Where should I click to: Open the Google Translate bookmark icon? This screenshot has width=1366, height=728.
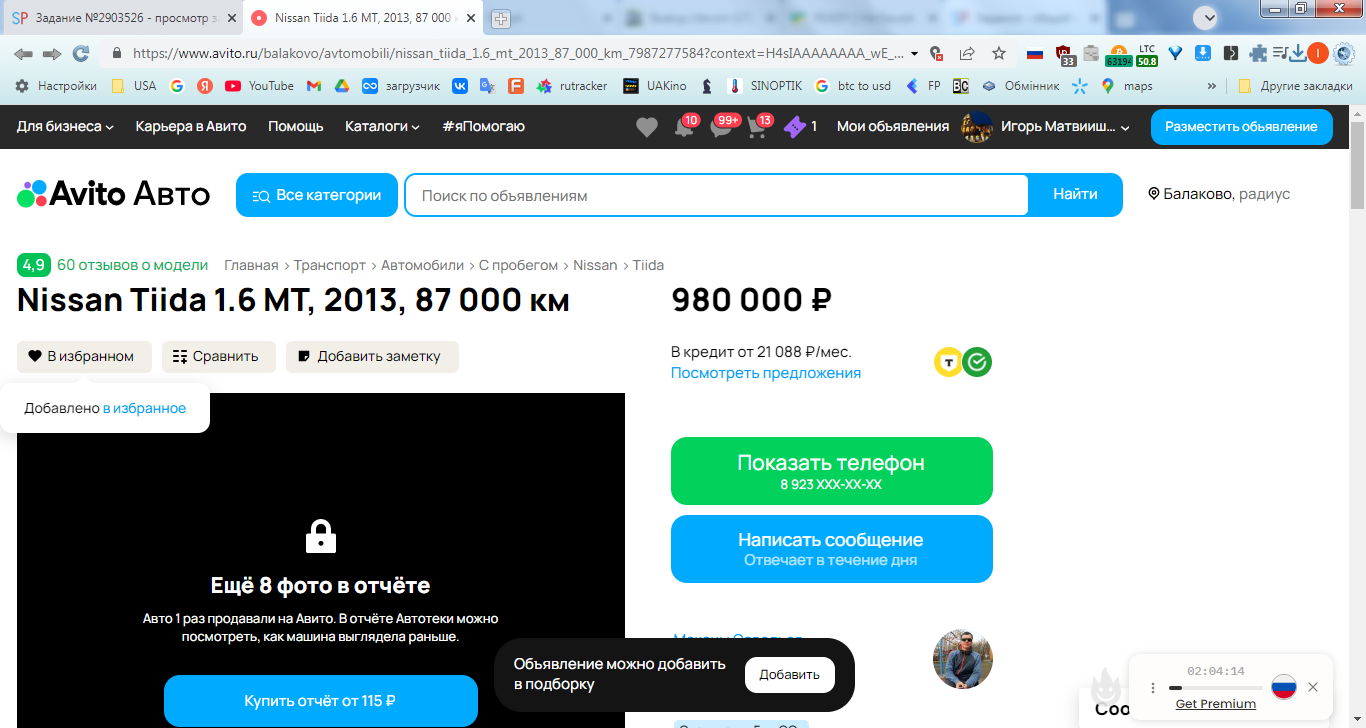tap(487, 86)
